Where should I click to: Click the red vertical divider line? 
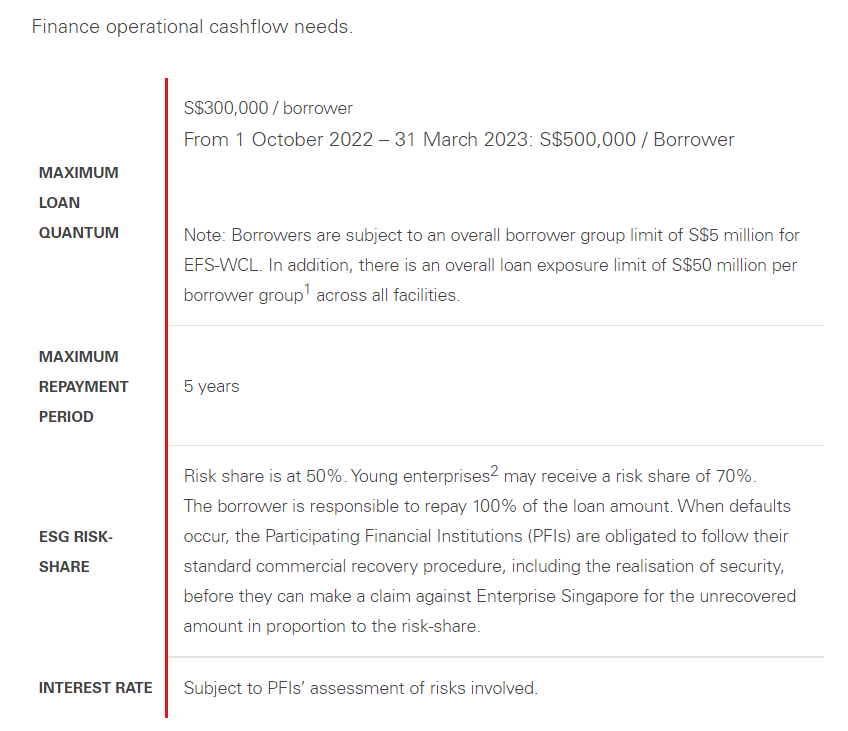pyautogui.click(x=167, y=398)
